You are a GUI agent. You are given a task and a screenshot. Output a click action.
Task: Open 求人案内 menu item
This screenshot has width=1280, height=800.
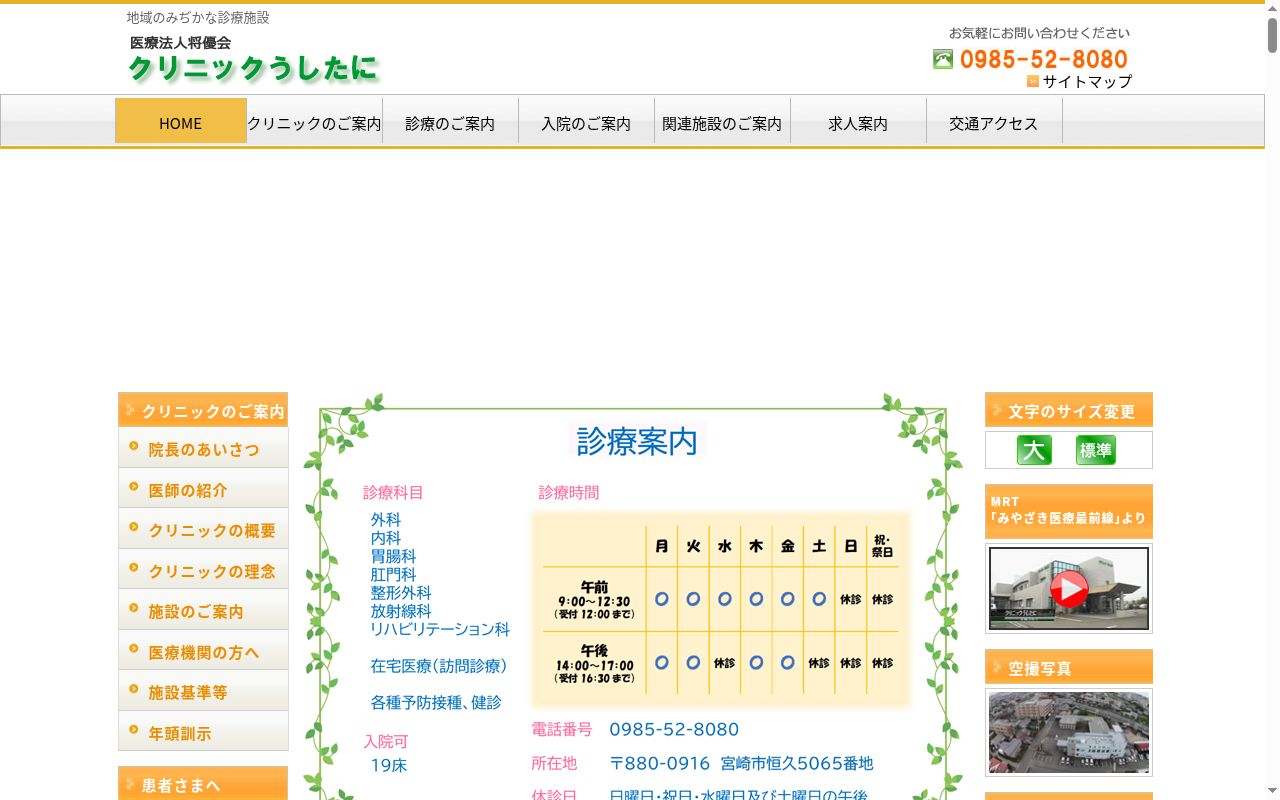tap(858, 121)
